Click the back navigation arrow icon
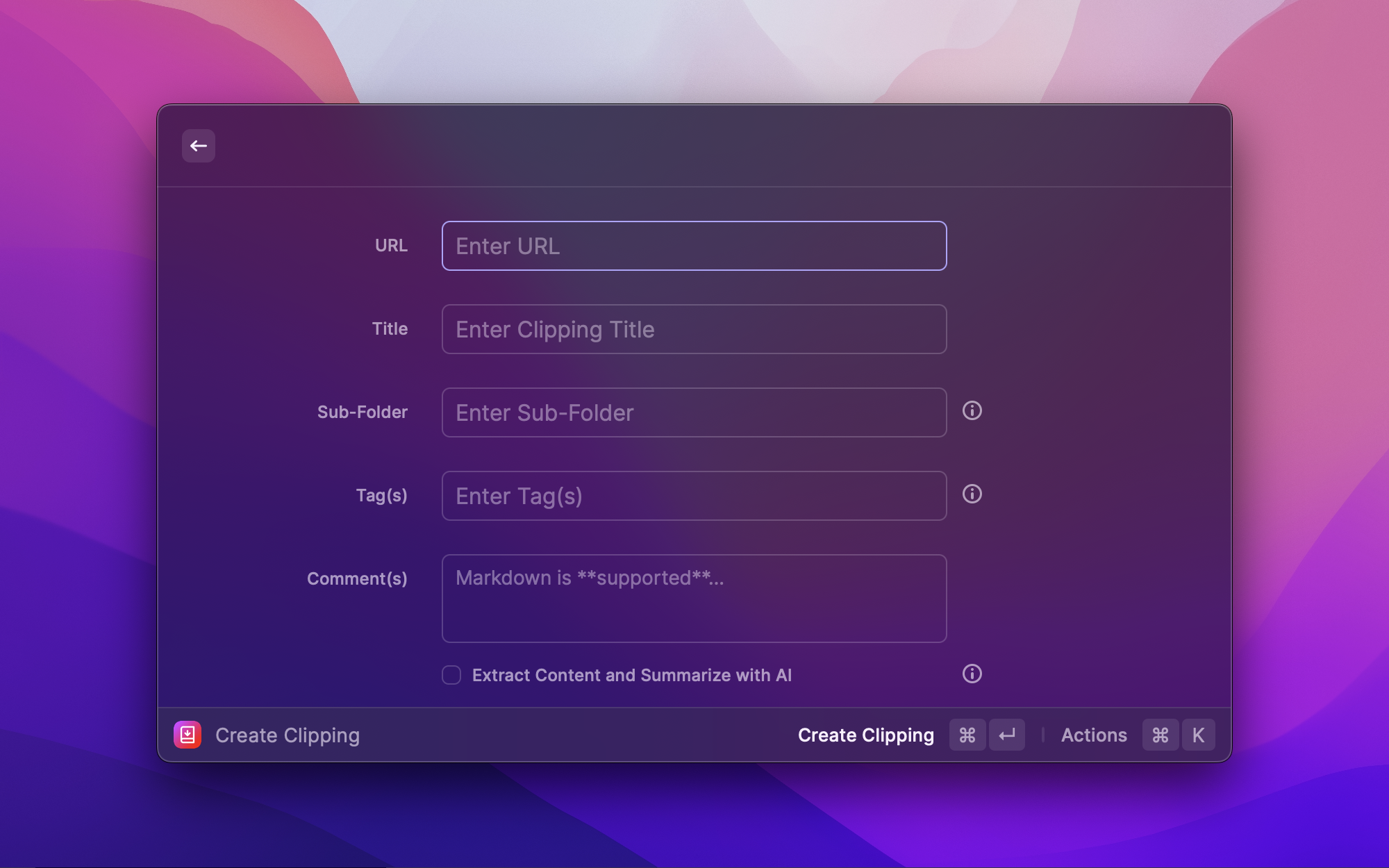The height and width of the screenshot is (868, 1389). click(197, 145)
